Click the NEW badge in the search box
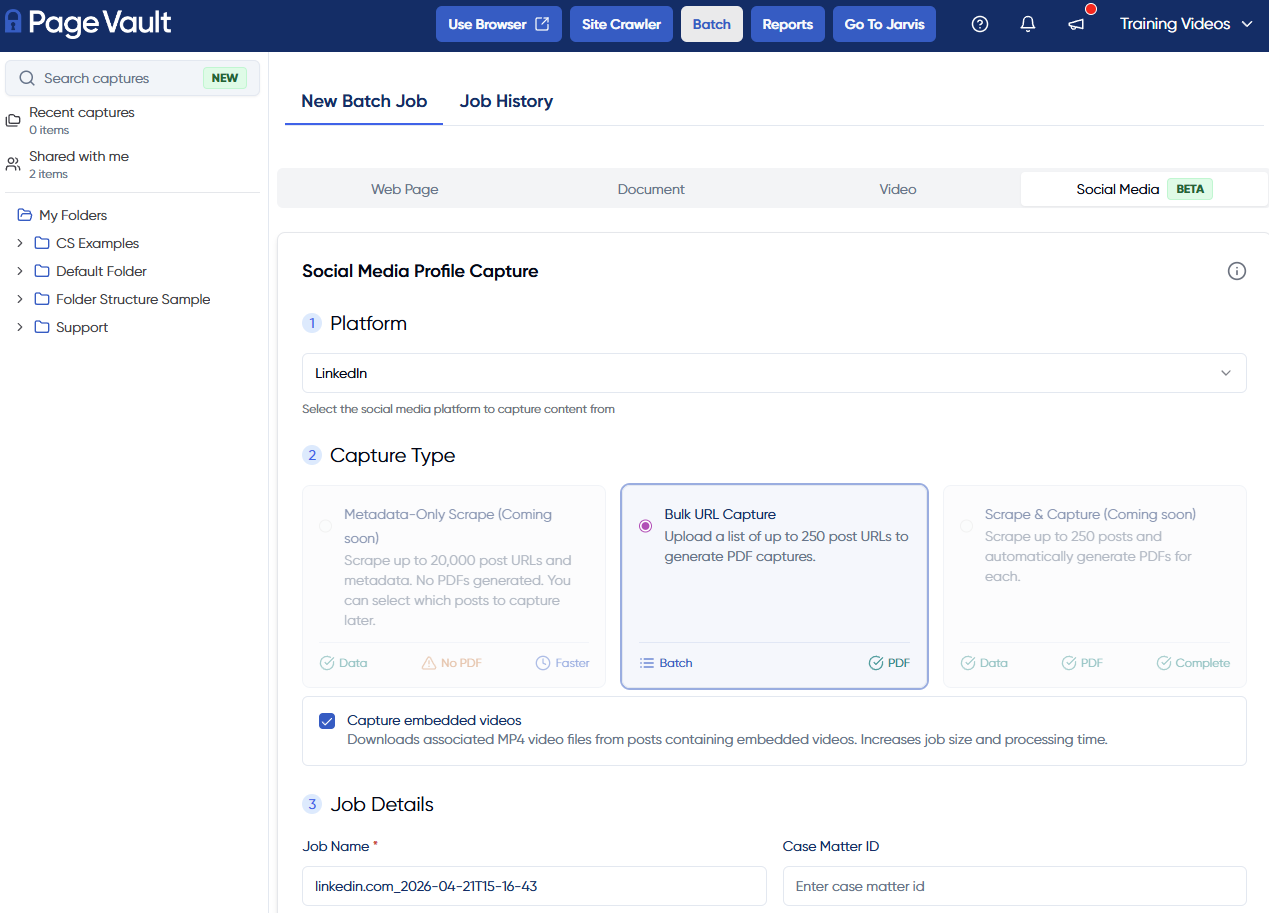Image resolution: width=1269 pixels, height=913 pixels. pyautogui.click(x=225, y=78)
